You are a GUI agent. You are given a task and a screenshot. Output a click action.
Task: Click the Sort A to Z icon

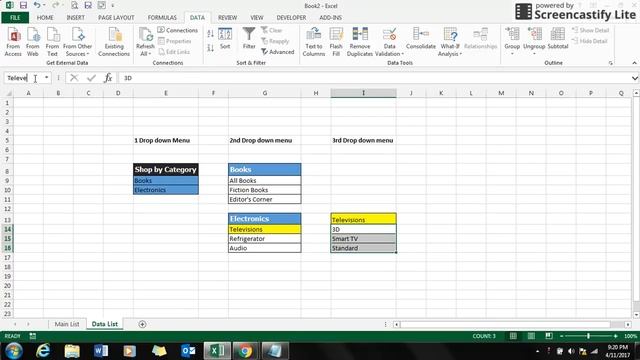click(x=211, y=34)
